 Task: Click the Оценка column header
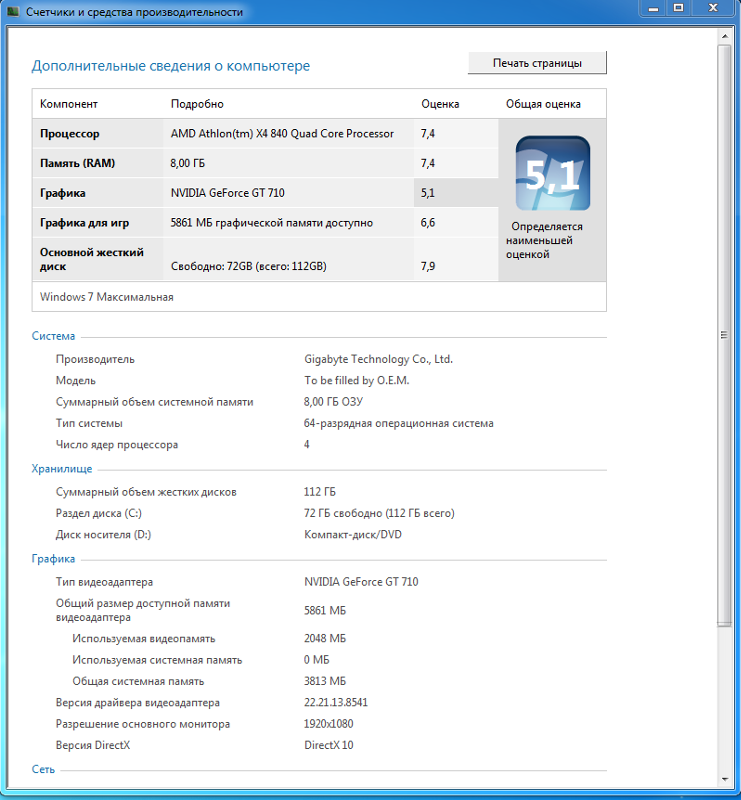point(440,104)
